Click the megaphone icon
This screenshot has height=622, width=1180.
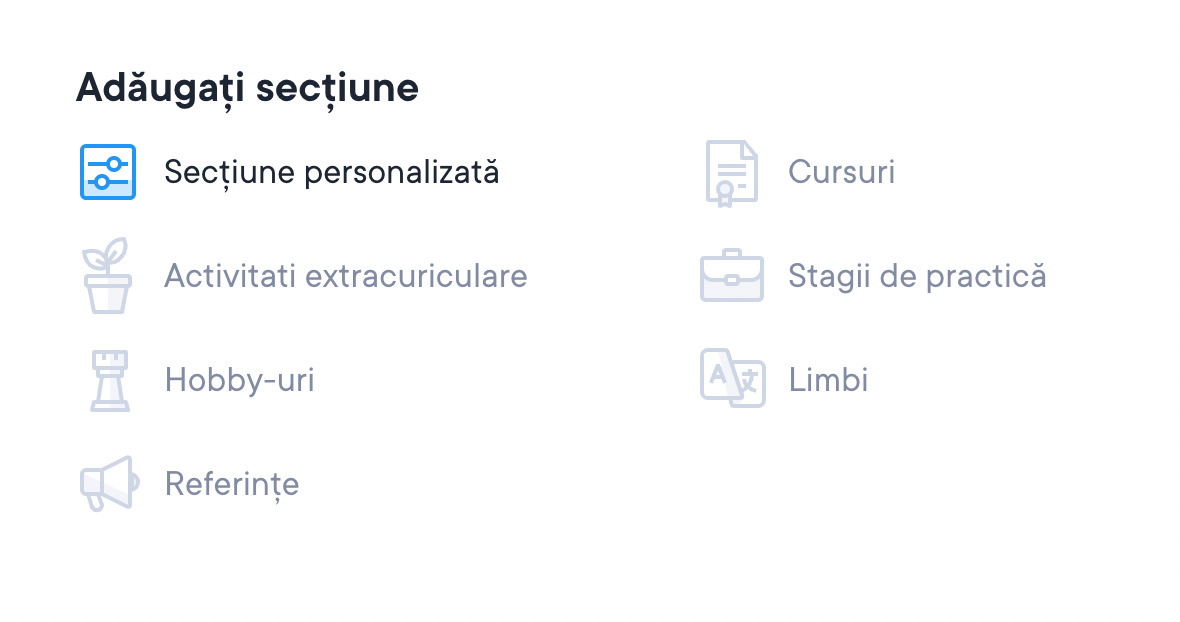(x=107, y=484)
